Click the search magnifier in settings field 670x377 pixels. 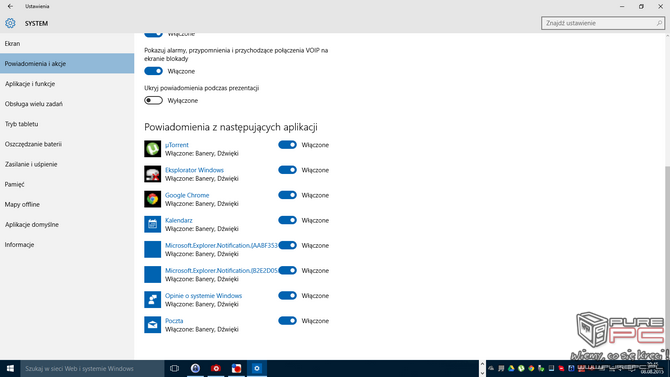pyautogui.click(x=659, y=23)
